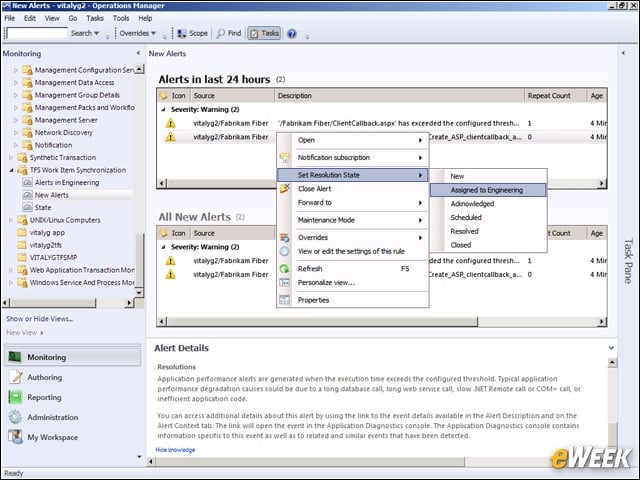Click warning icon of ClientCallback.aspx alert
This screenshot has height=480, width=640.
pyautogui.click(x=170, y=123)
